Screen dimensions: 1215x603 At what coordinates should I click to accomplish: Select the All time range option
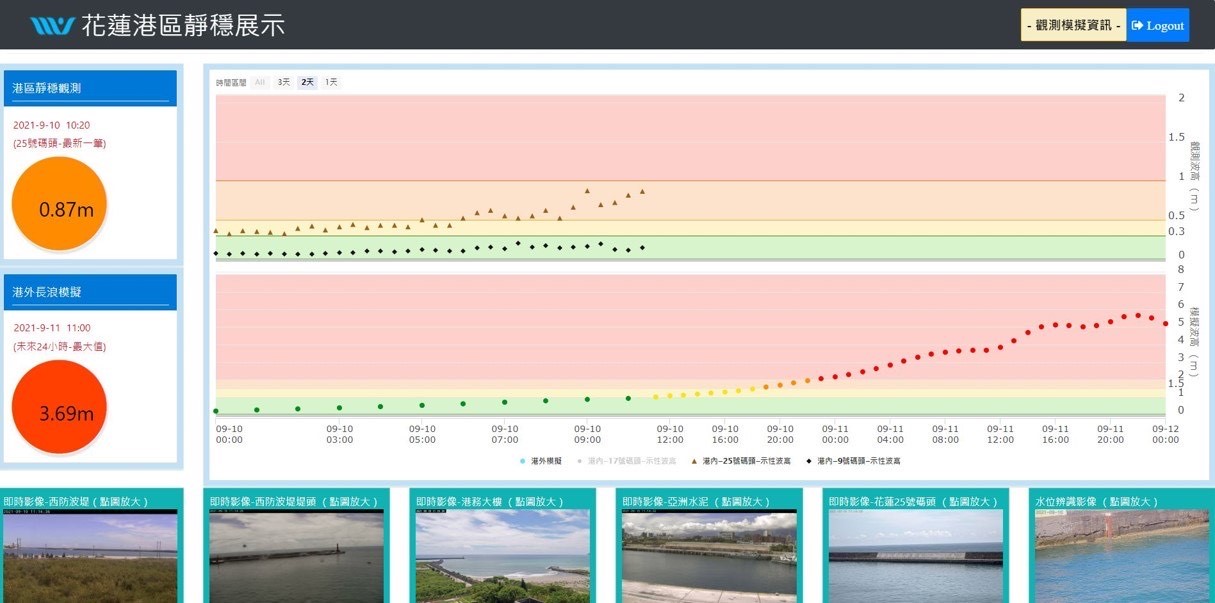point(260,82)
